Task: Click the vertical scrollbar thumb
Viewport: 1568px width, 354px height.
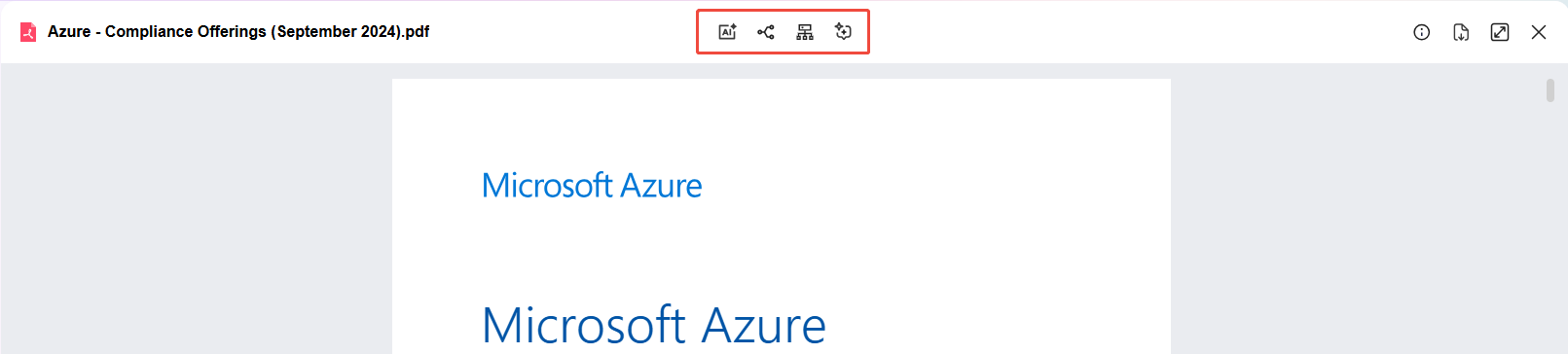Action: click(1550, 90)
